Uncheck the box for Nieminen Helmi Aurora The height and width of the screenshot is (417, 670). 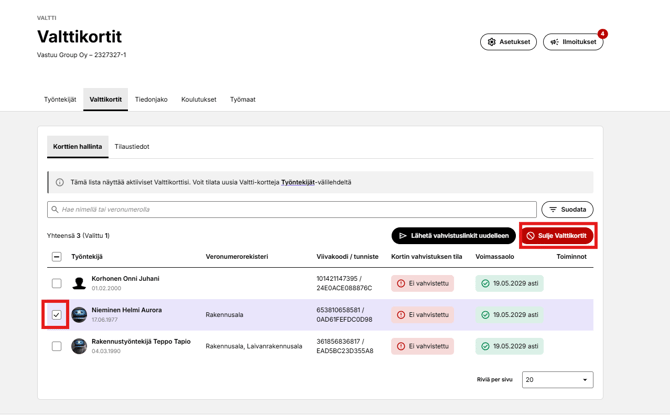pyautogui.click(x=56, y=315)
